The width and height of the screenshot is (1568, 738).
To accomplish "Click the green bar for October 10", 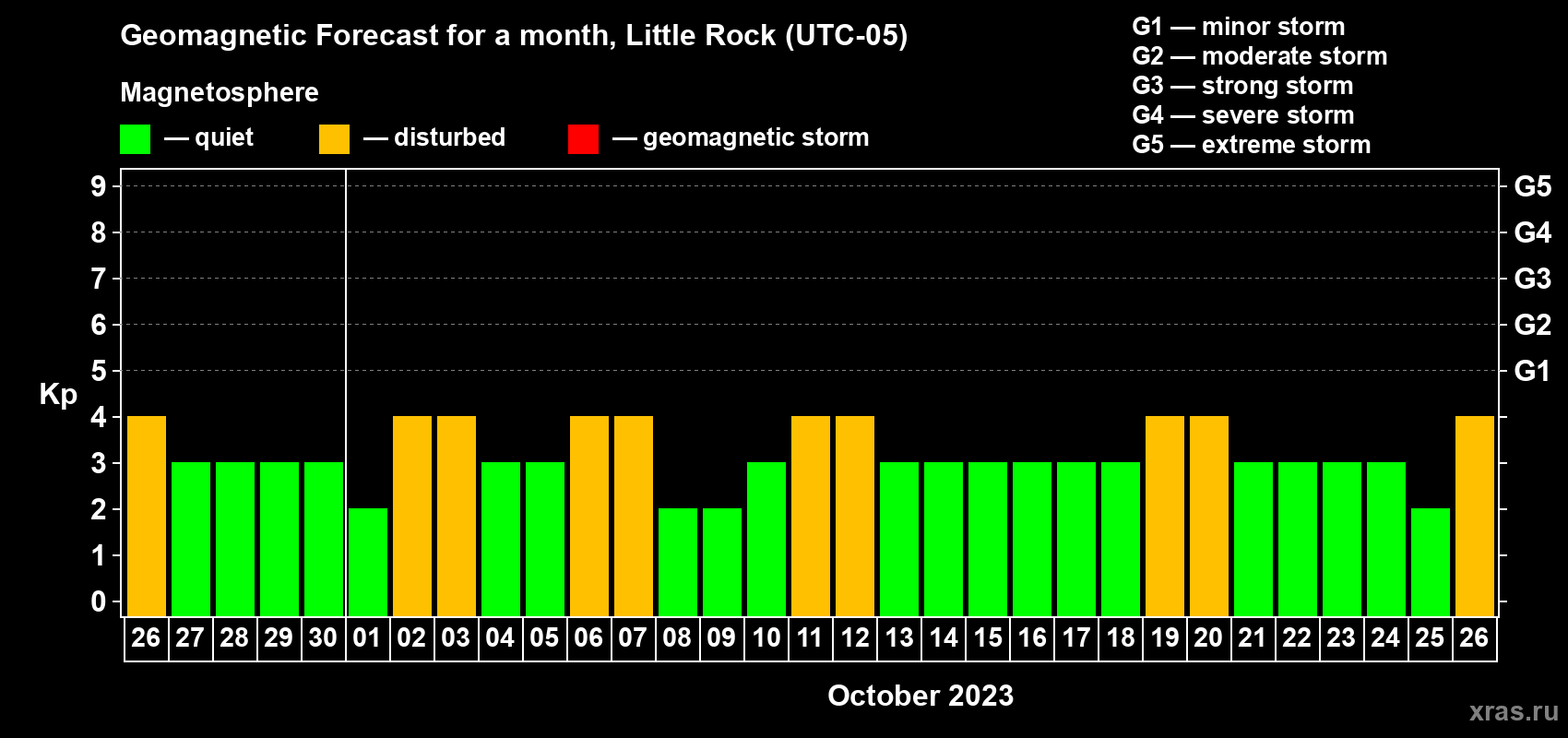I will (766, 540).
